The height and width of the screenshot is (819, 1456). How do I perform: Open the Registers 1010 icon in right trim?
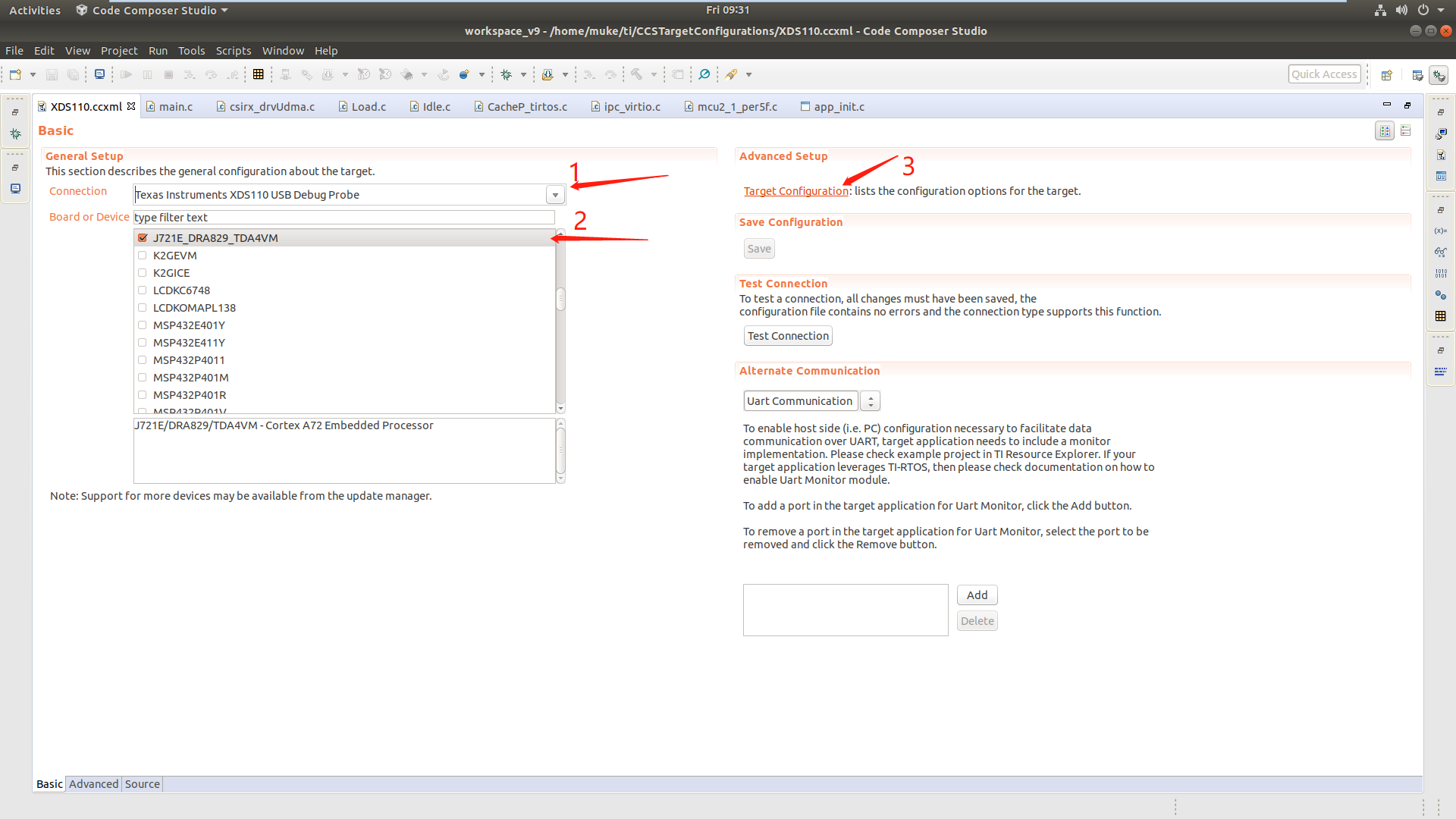1441,273
